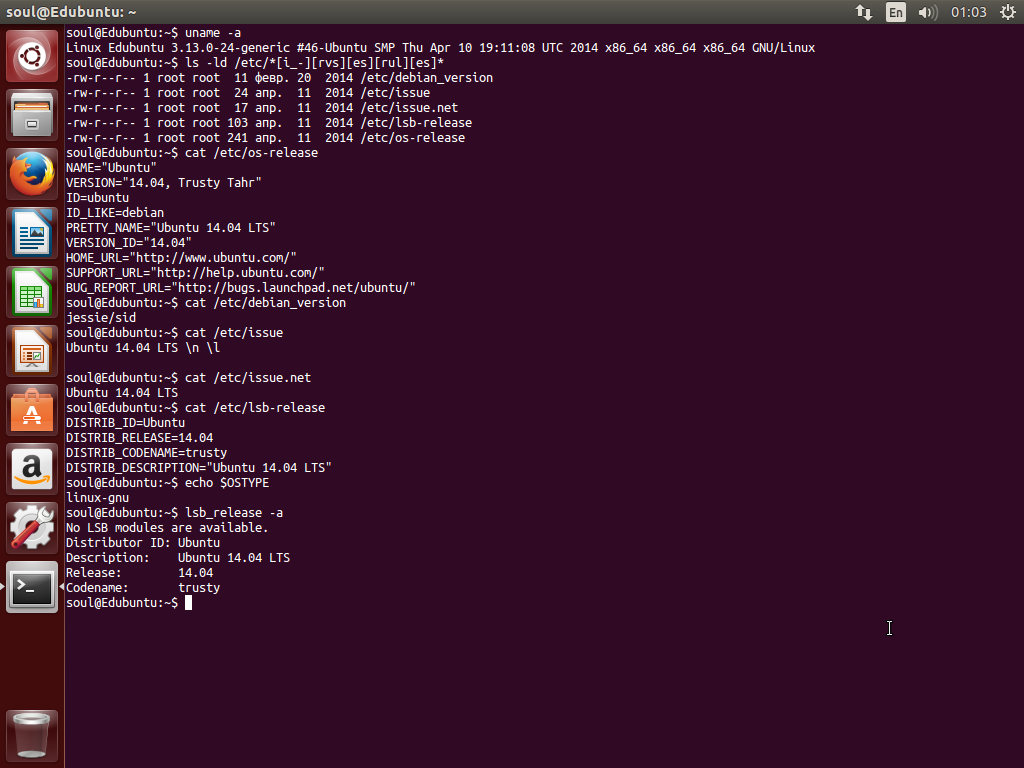The image size is (1024, 768).
Task: Open the sound volume indicator
Action: coord(927,12)
